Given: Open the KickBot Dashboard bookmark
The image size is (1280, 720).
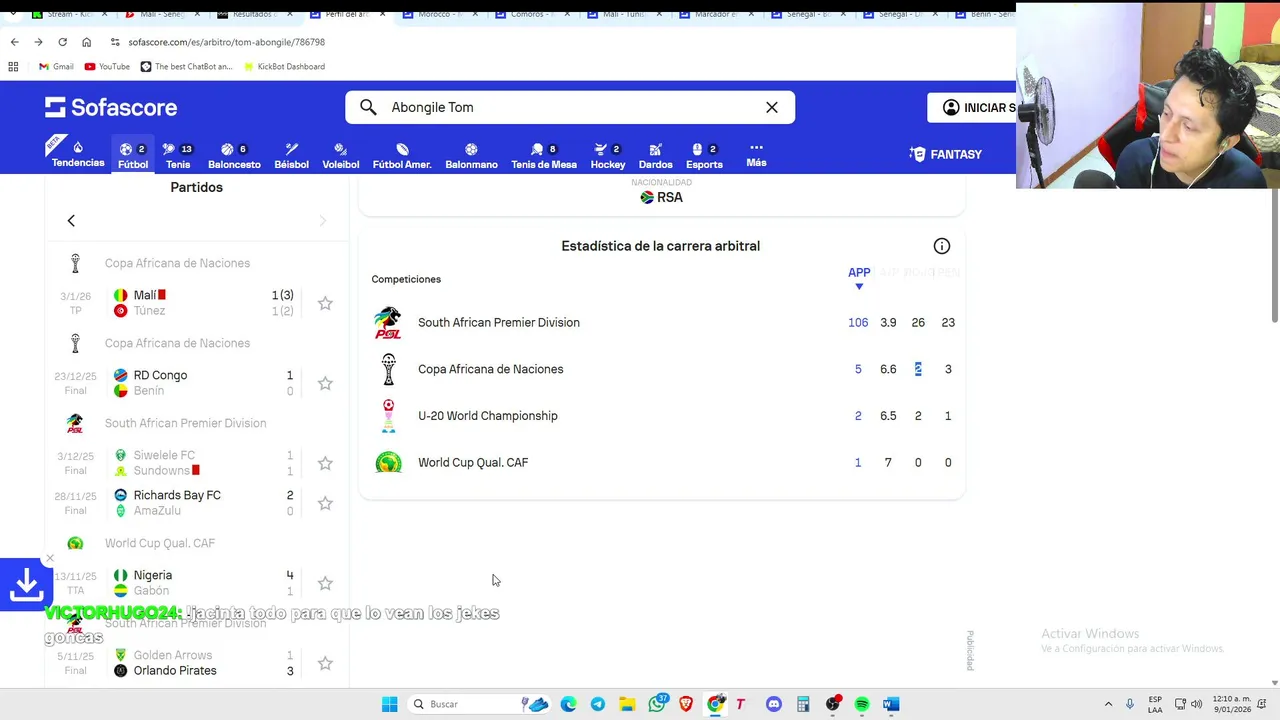Looking at the screenshot, I should 284,66.
